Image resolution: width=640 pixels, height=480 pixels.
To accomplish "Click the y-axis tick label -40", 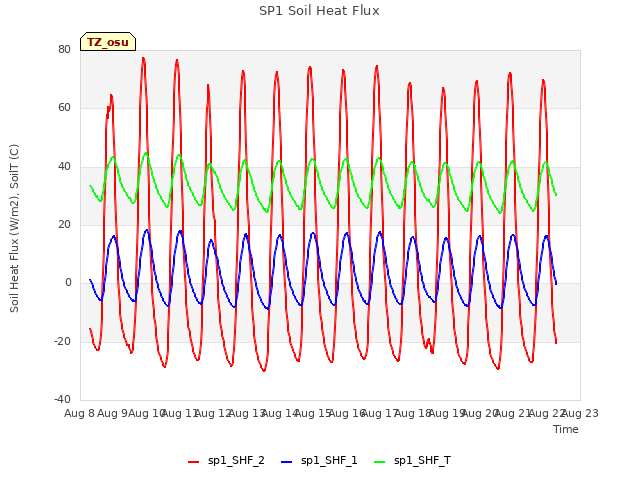I will pos(62,399).
